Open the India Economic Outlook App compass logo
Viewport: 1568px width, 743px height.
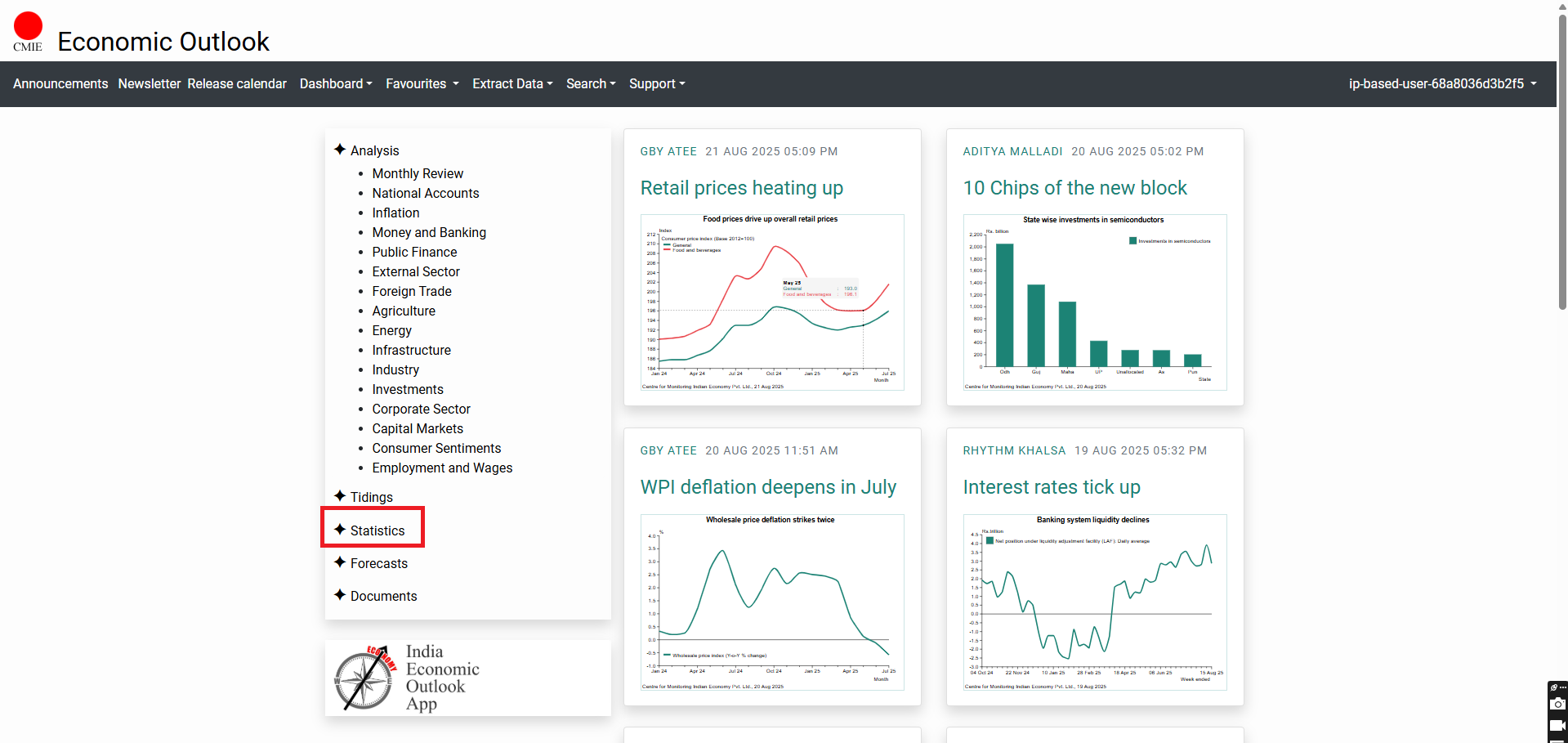tap(364, 678)
